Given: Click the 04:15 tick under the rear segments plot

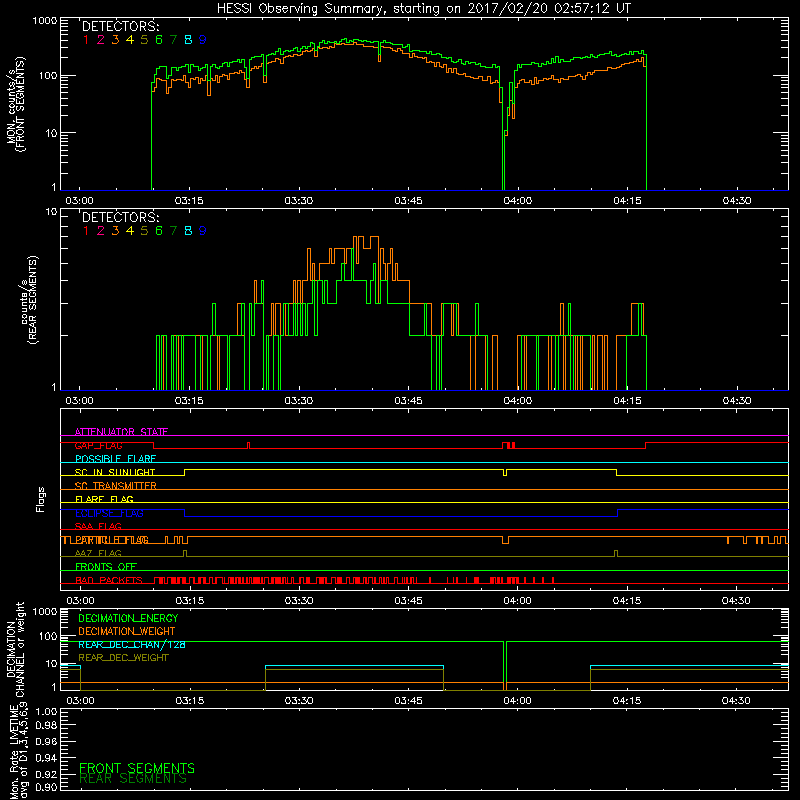Looking at the screenshot, I should (627, 401).
